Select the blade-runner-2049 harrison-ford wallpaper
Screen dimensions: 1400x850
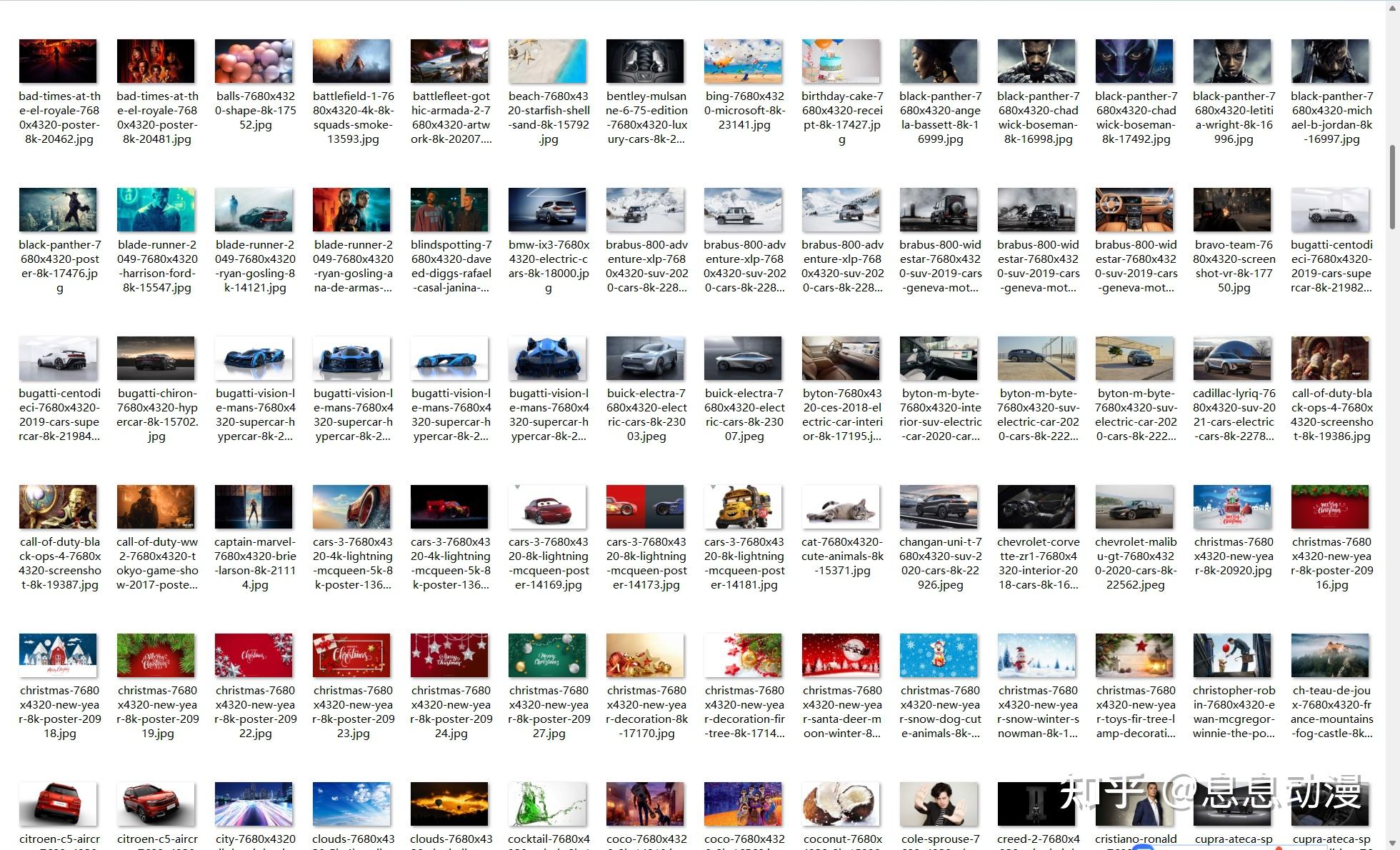[156, 209]
